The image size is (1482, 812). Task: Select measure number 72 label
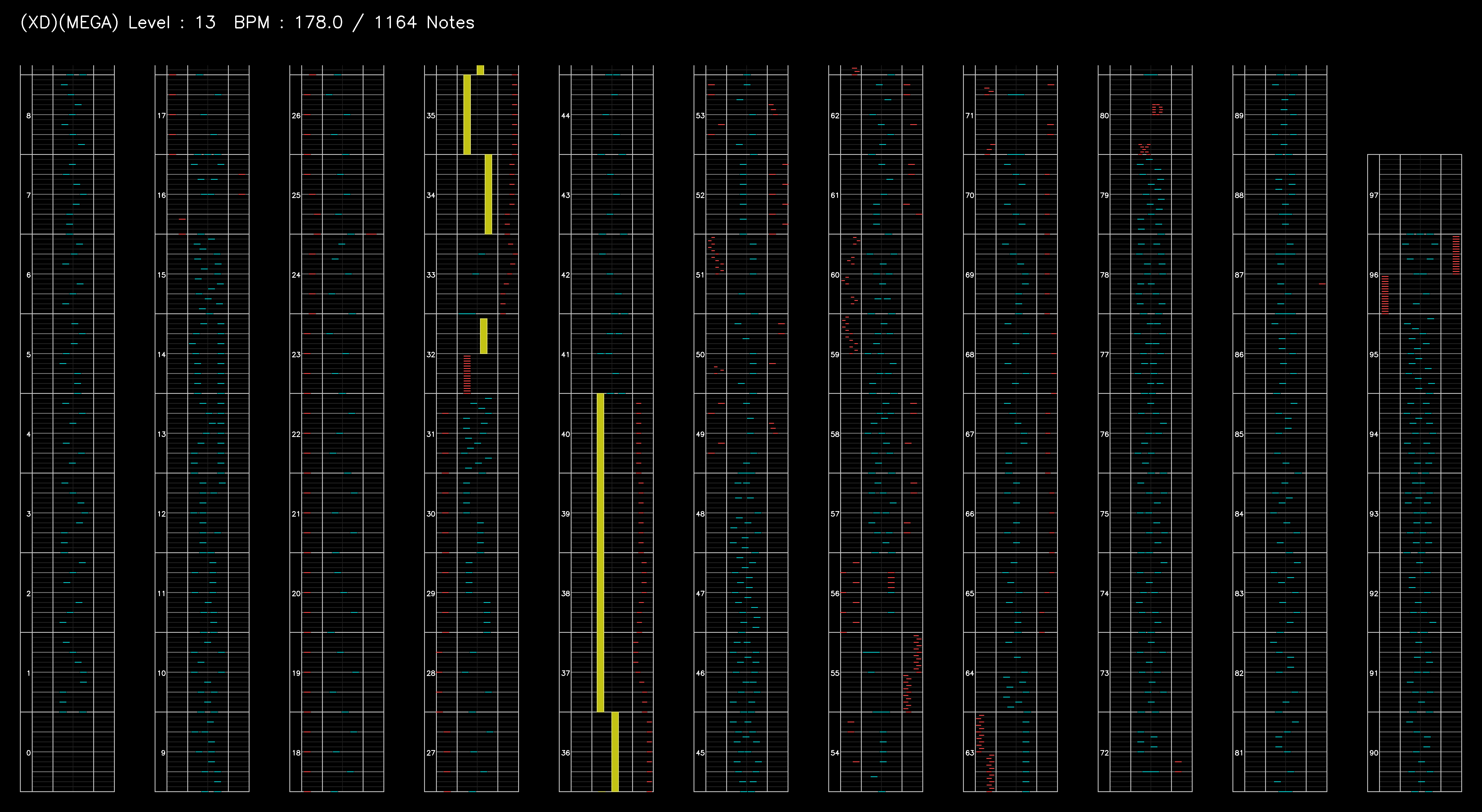tap(1104, 753)
